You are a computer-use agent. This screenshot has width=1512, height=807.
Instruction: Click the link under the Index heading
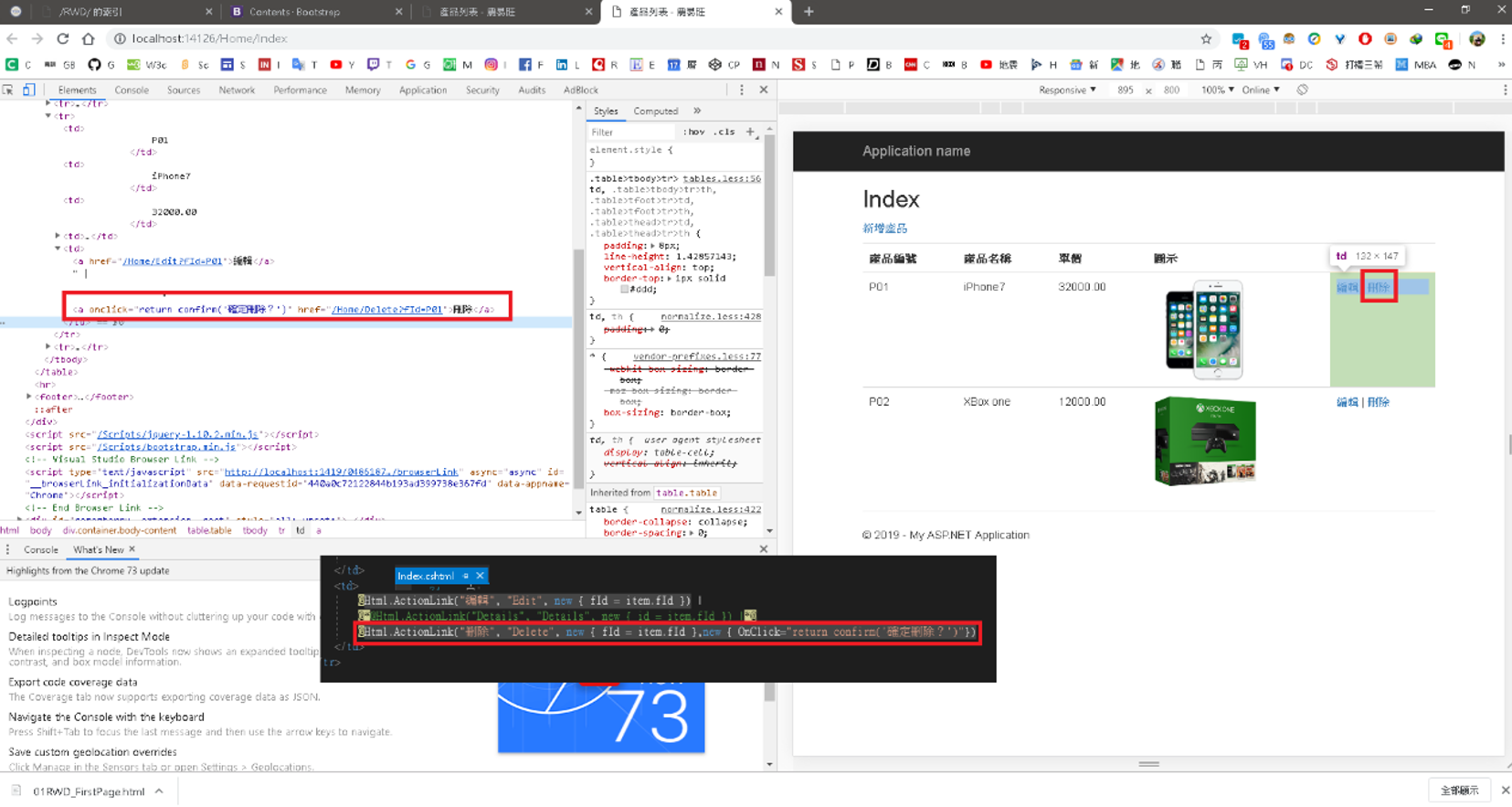(x=884, y=228)
